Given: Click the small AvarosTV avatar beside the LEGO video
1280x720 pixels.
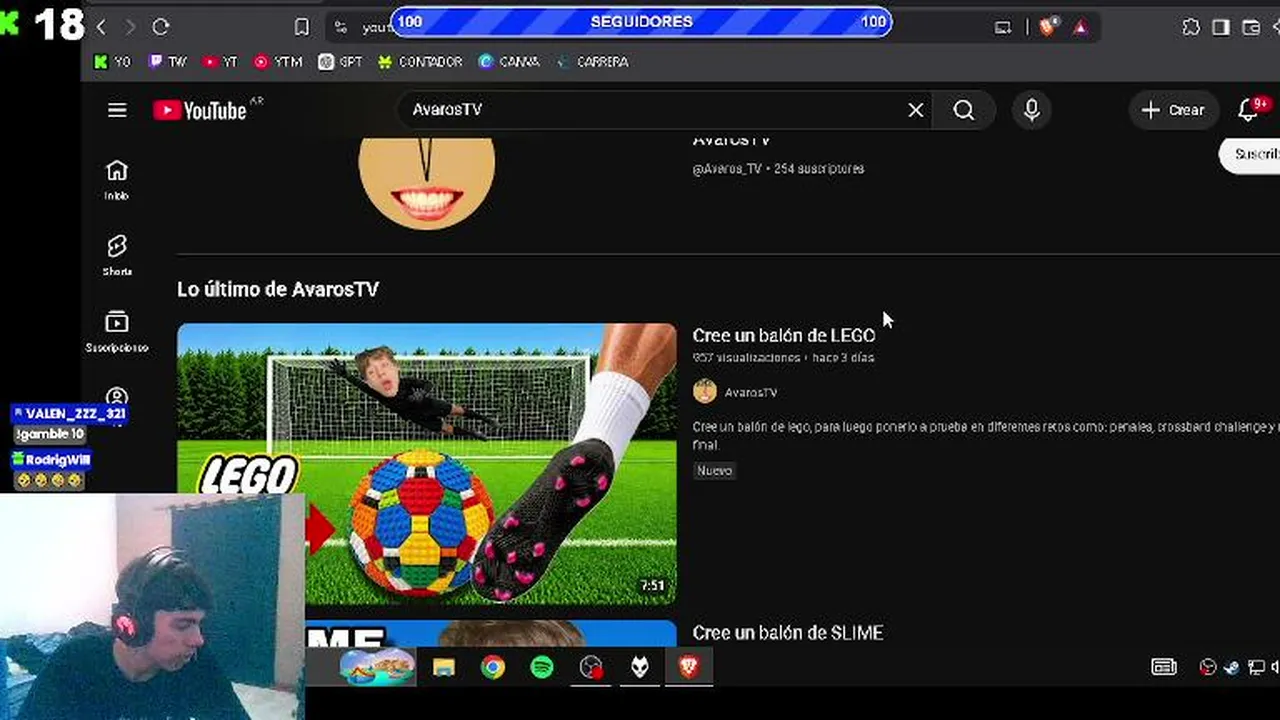Looking at the screenshot, I should [x=705, y=391].
